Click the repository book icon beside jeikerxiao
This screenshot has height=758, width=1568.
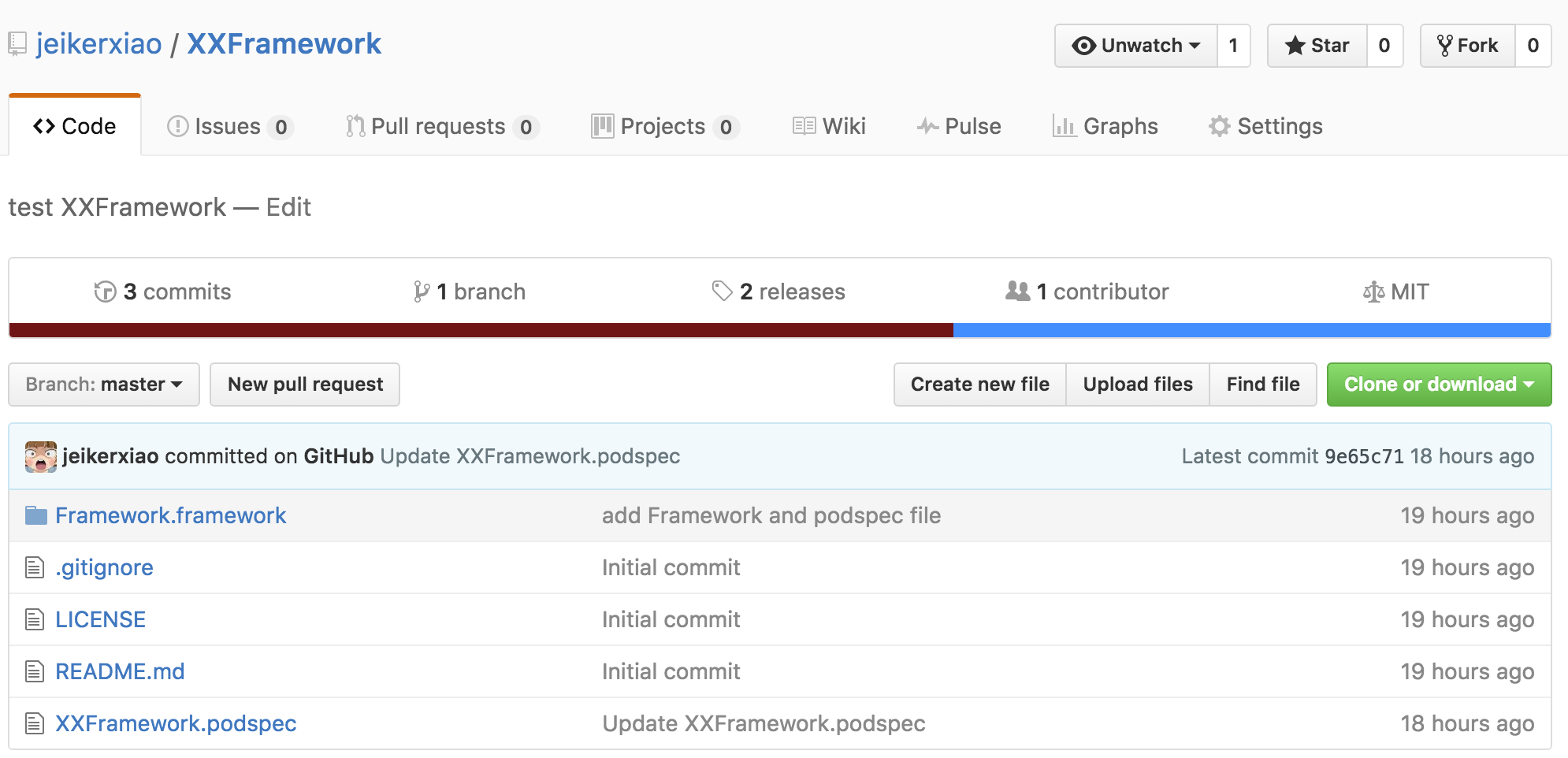(x=17, y=44)
